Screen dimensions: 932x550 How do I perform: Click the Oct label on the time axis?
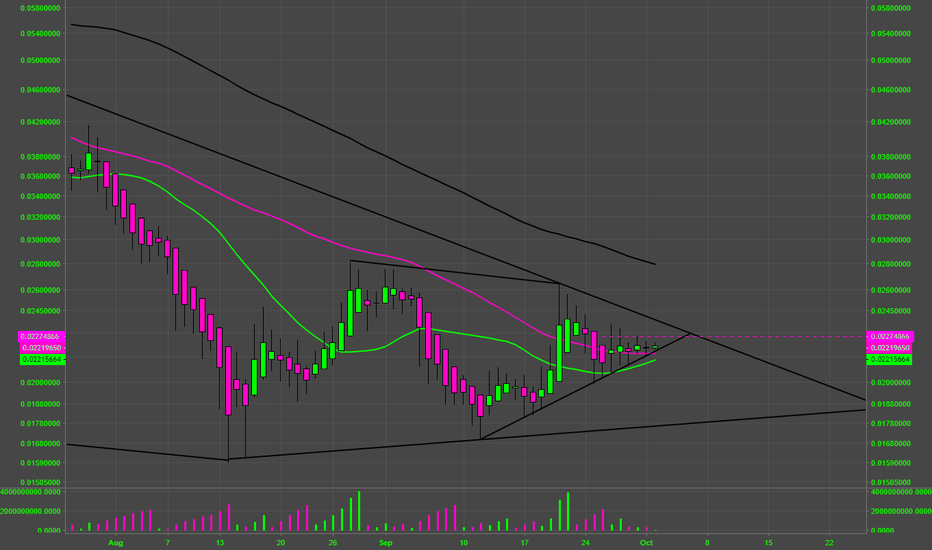coord(647,542)
